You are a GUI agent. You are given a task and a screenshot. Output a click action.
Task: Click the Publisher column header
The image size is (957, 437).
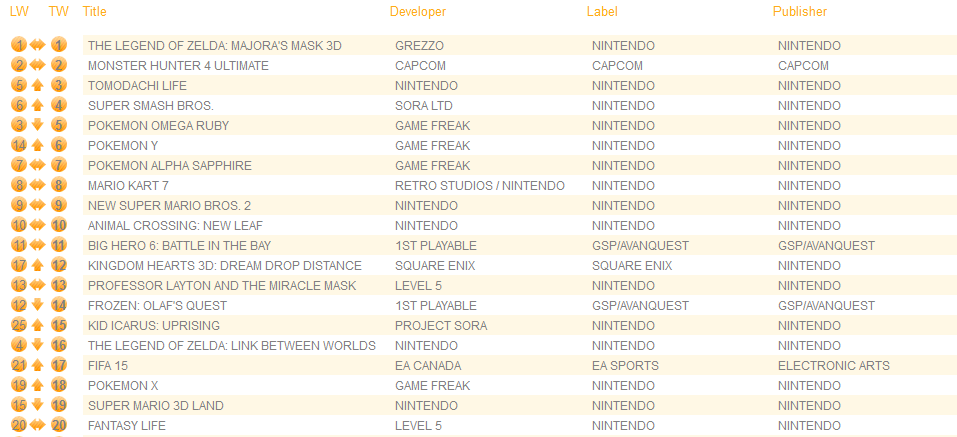point(800,12)
